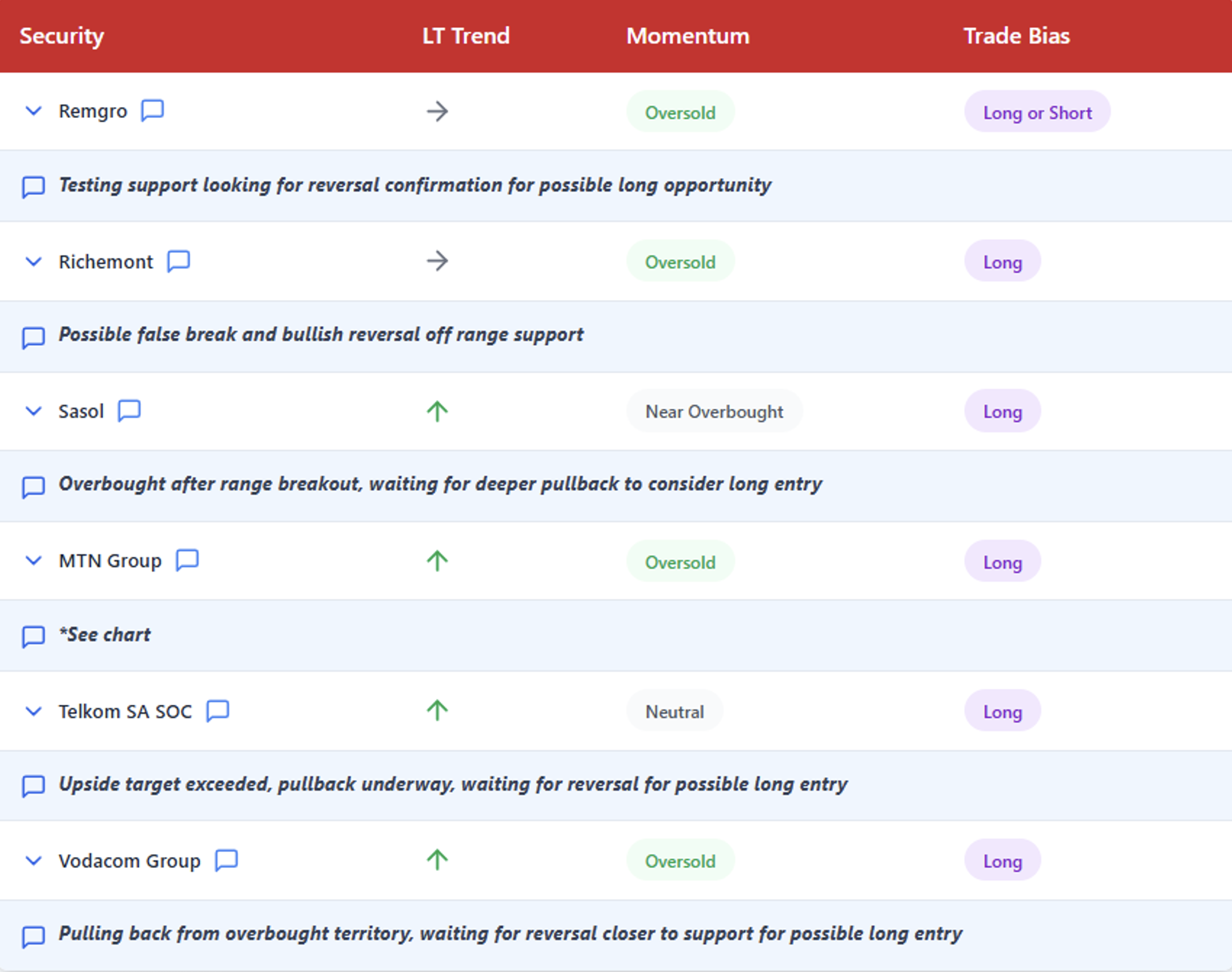Sort by the Trade Bias column header
Screen dimensions: 1232x972
[1016, 36]
